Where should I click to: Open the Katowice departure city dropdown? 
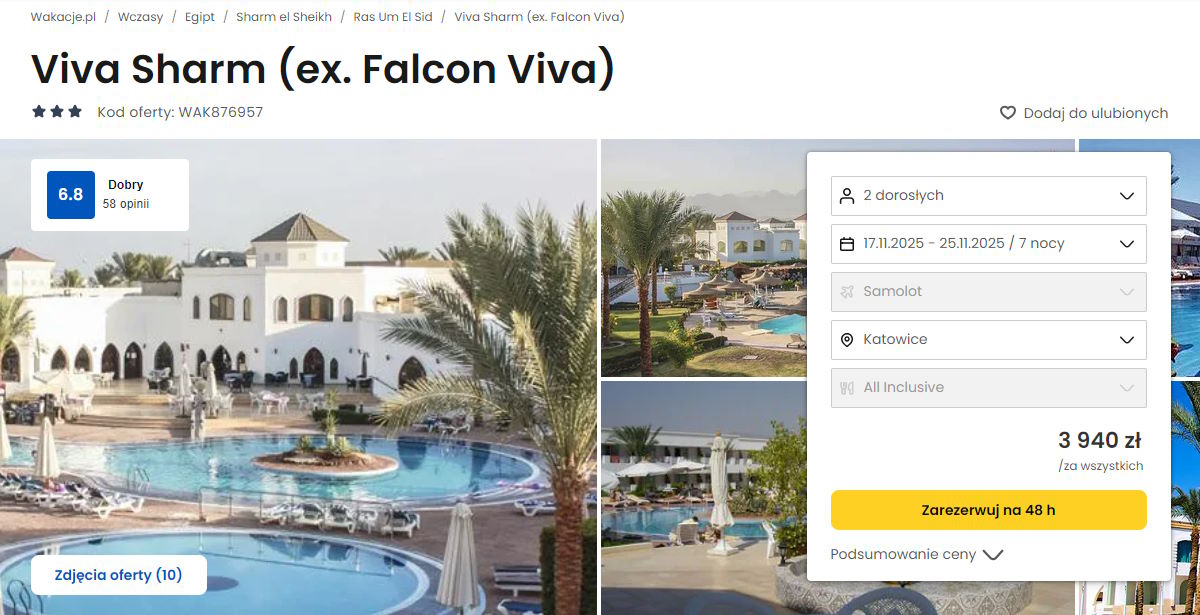[989, 339]
